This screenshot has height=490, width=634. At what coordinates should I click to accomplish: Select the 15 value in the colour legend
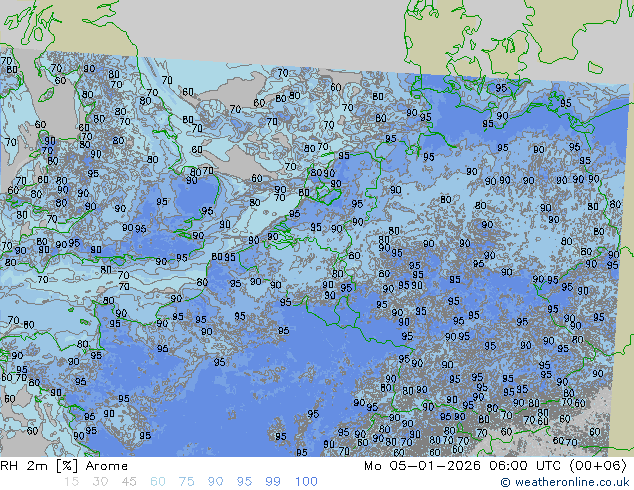71,482
